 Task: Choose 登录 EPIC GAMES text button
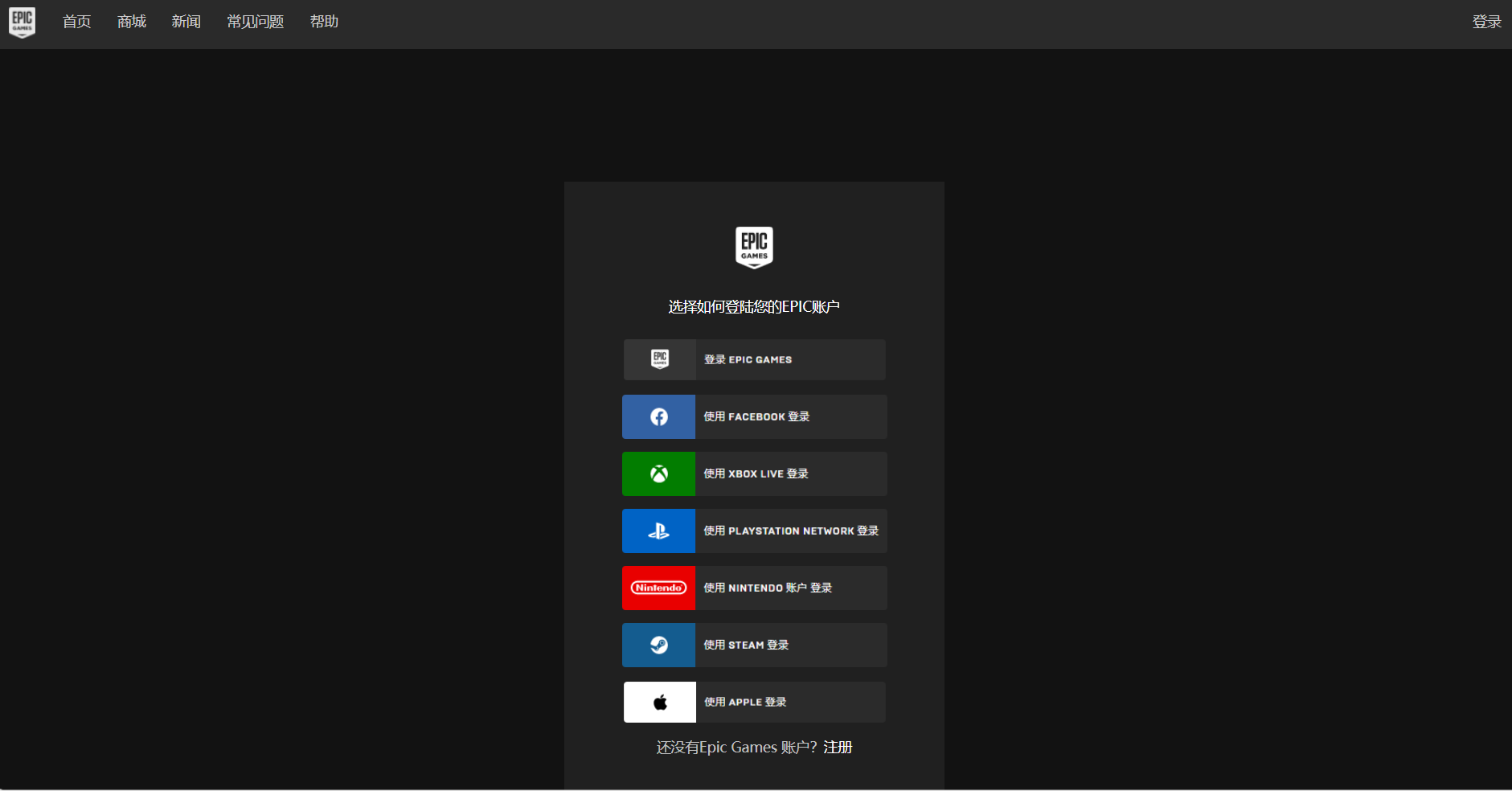click(748, 359)
